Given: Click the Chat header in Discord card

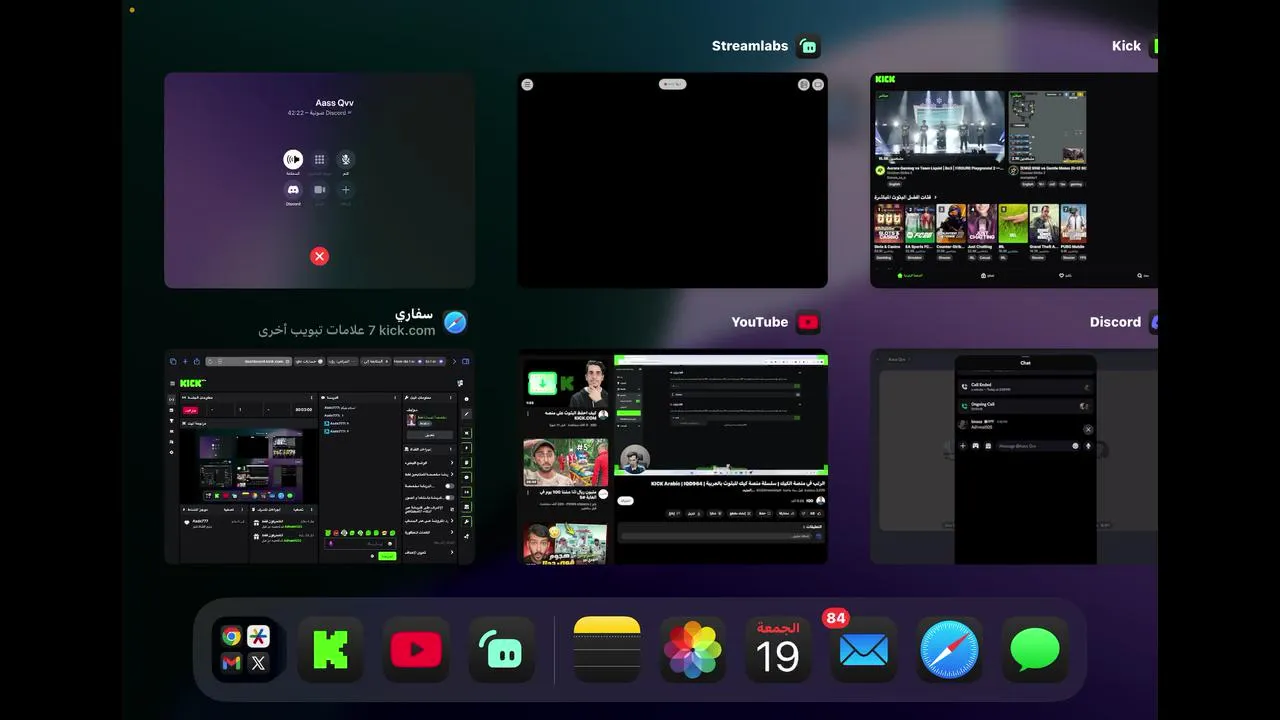Looking at the screenshot, I should pos(1025,363).
